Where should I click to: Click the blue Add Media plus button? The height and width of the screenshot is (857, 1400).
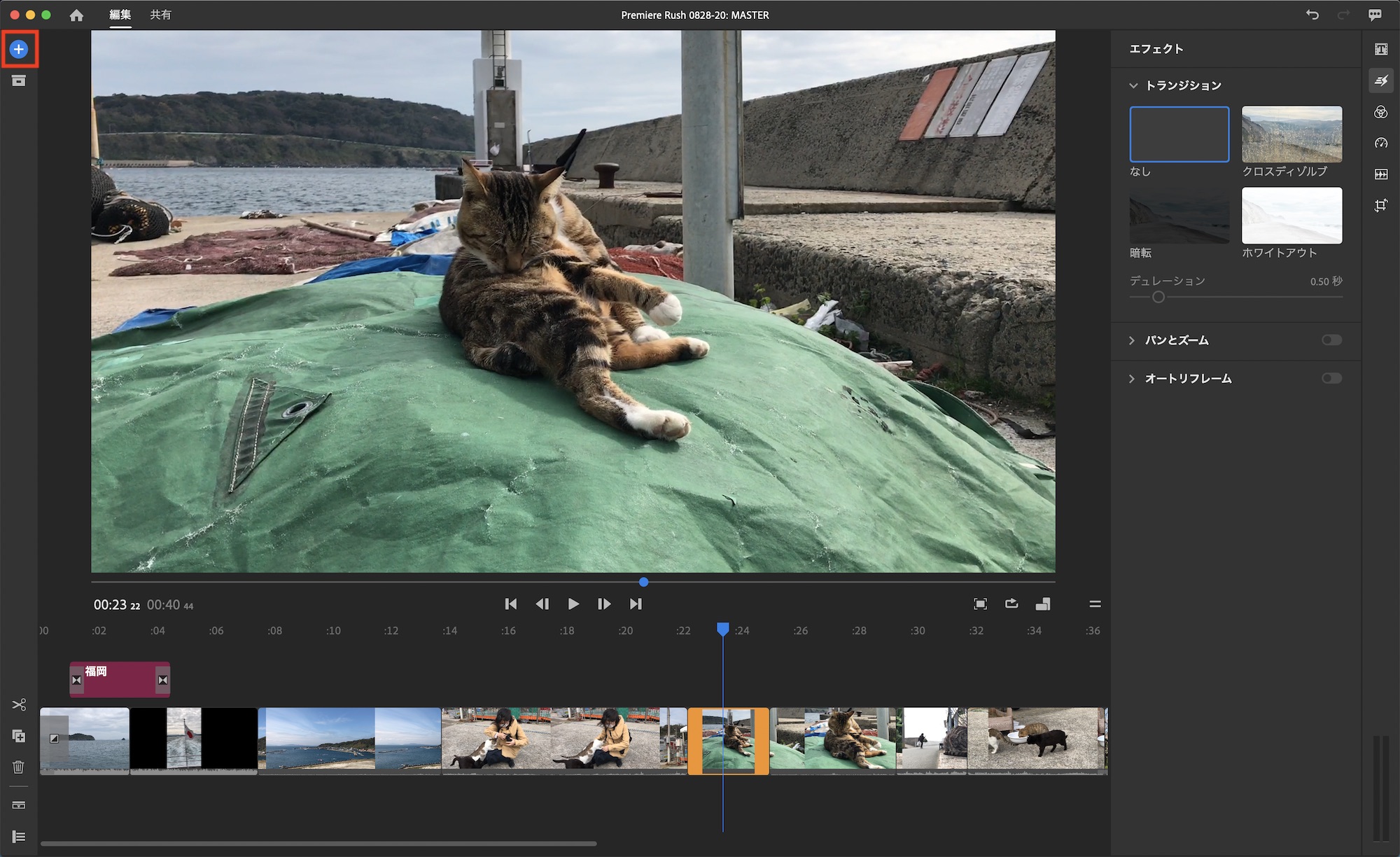pos(19,49)
